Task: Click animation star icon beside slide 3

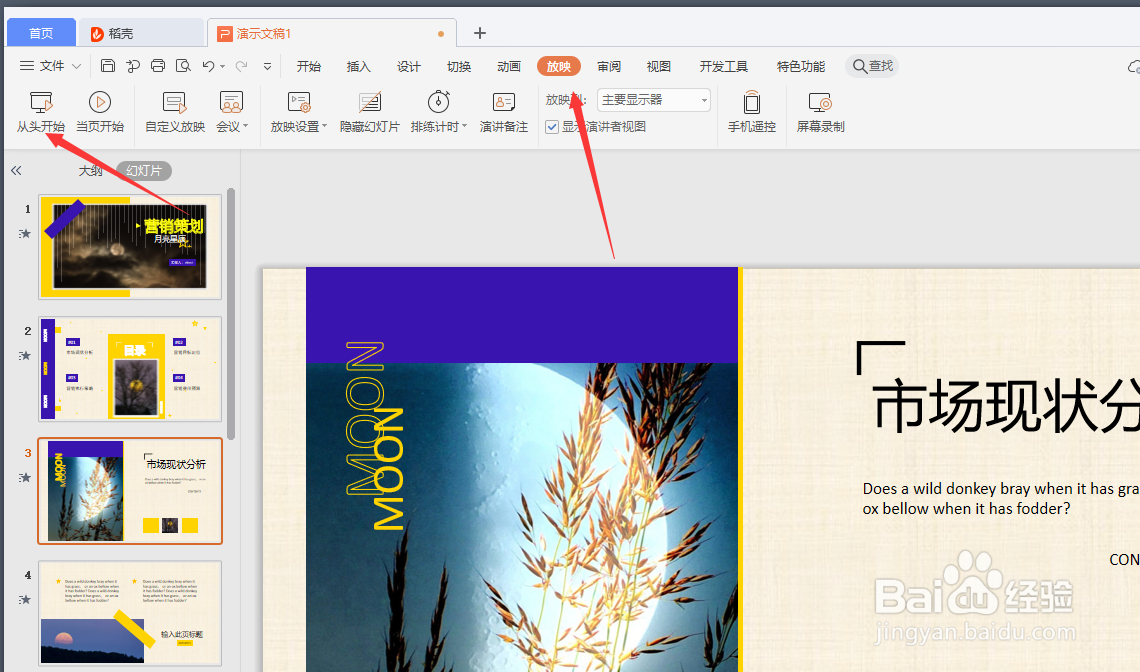Action: point(25,478)
